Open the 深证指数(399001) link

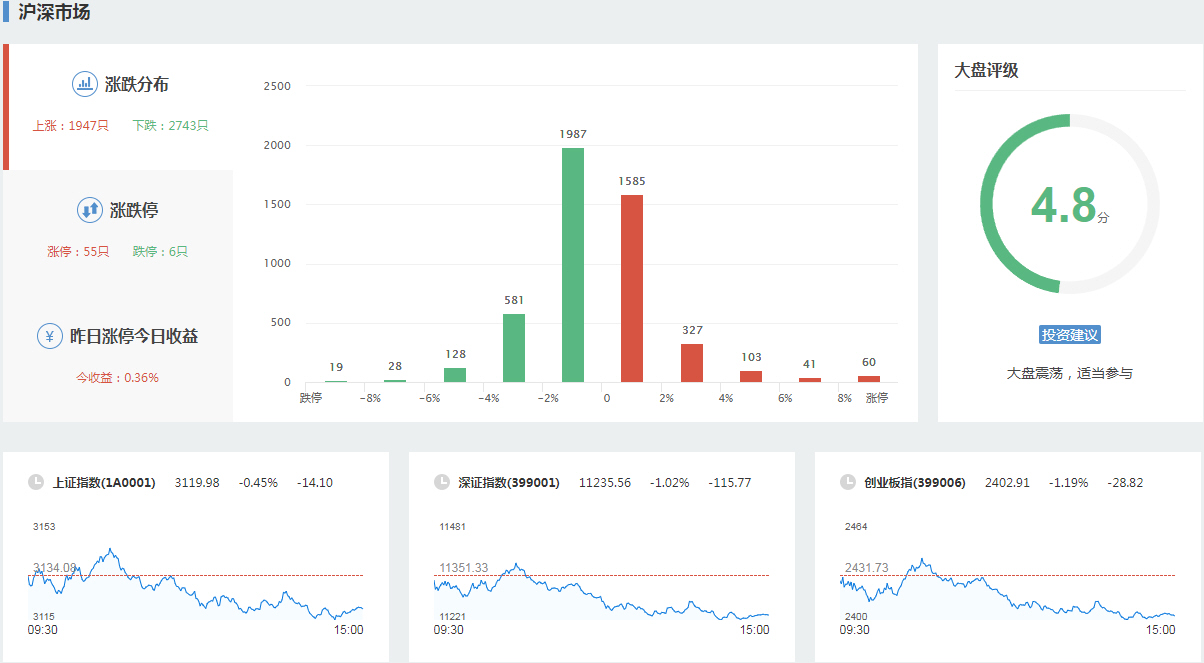[x=510, y=482]
